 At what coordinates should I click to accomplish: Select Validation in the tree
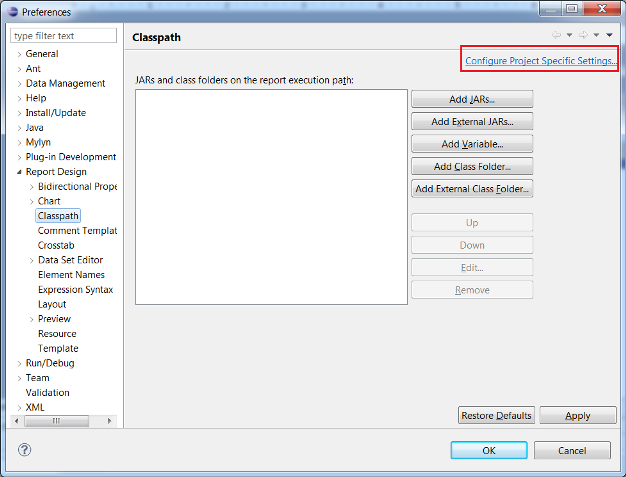(48, 393)
